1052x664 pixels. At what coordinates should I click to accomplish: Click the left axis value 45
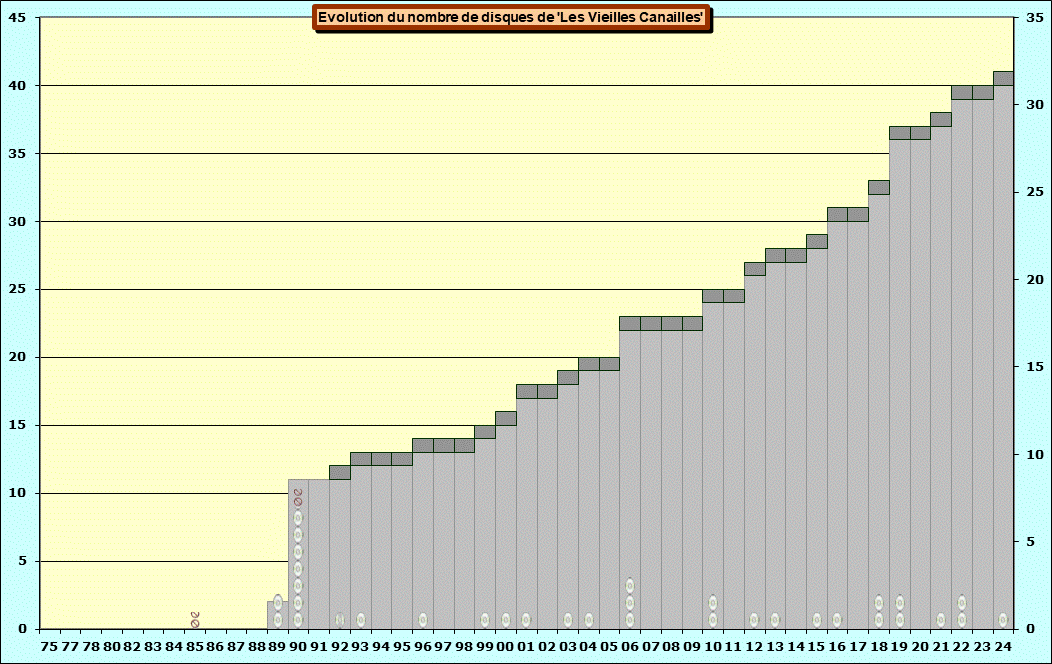tap(17, 17)
